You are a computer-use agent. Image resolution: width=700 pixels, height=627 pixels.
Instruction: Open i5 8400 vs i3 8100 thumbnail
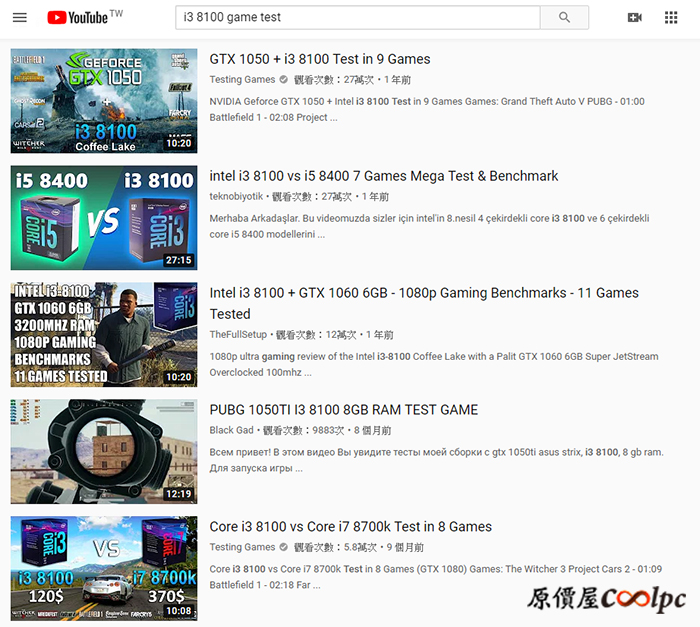click(x=104, y=218)
